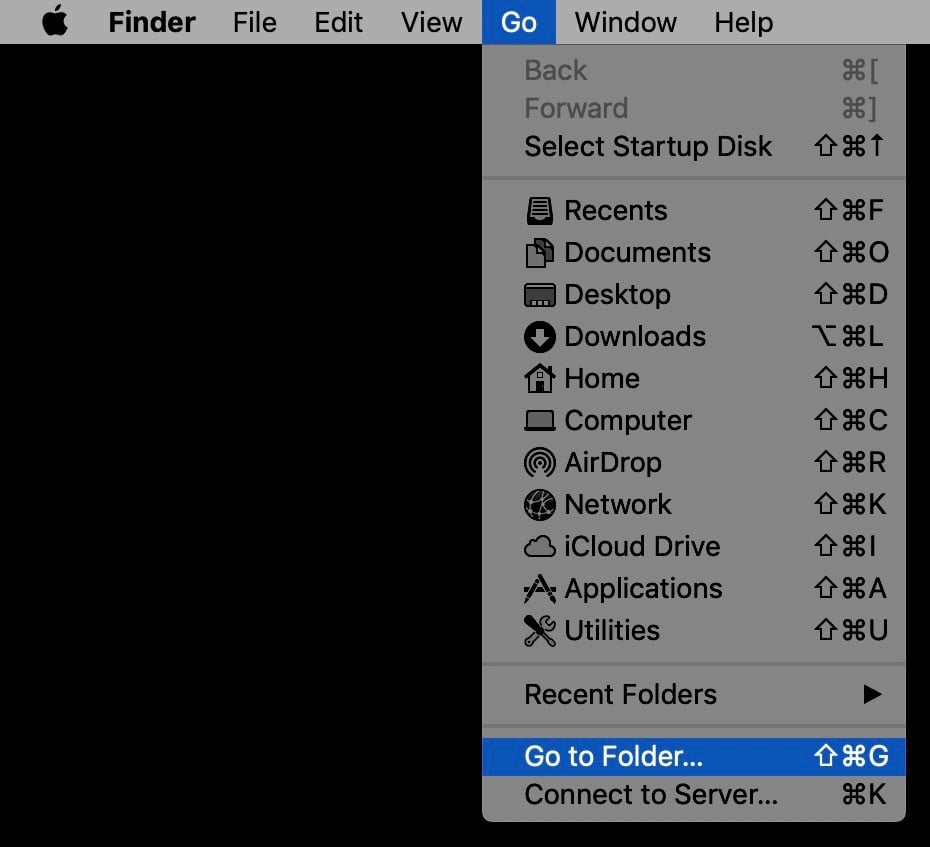Click the Computer display icon

[540, 420]
